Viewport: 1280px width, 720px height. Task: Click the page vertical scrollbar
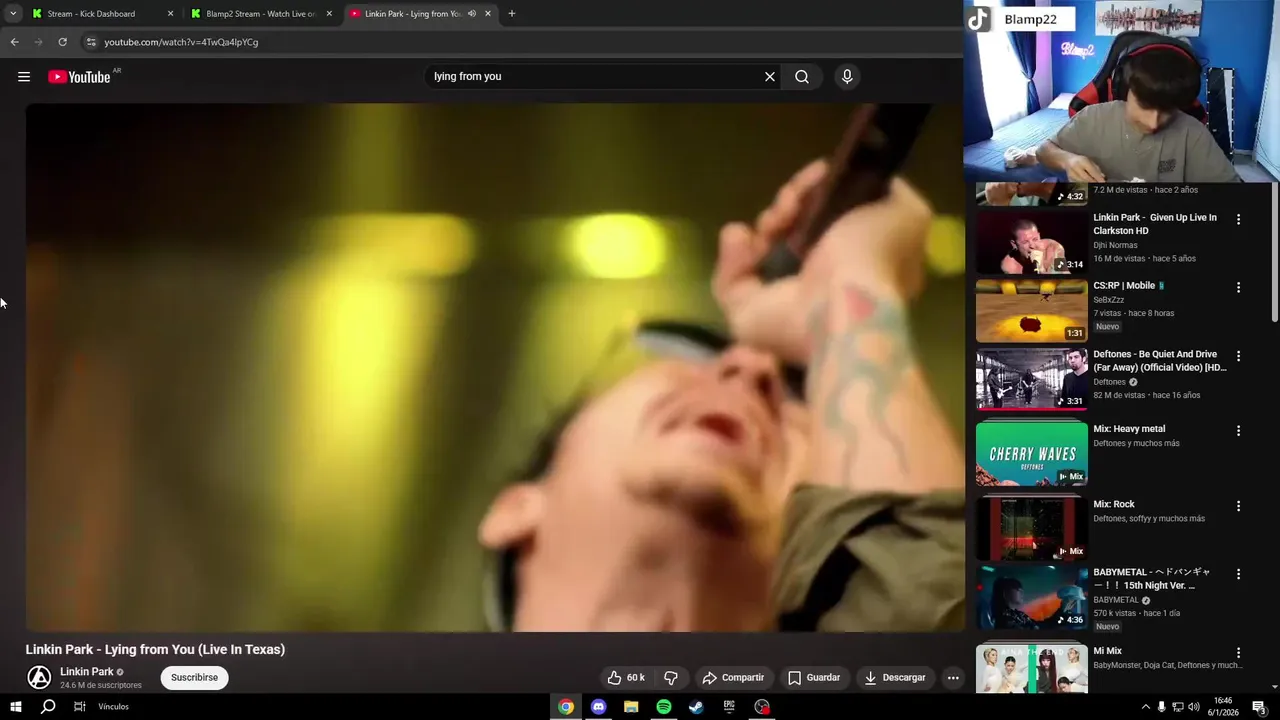pos(1274,250)
